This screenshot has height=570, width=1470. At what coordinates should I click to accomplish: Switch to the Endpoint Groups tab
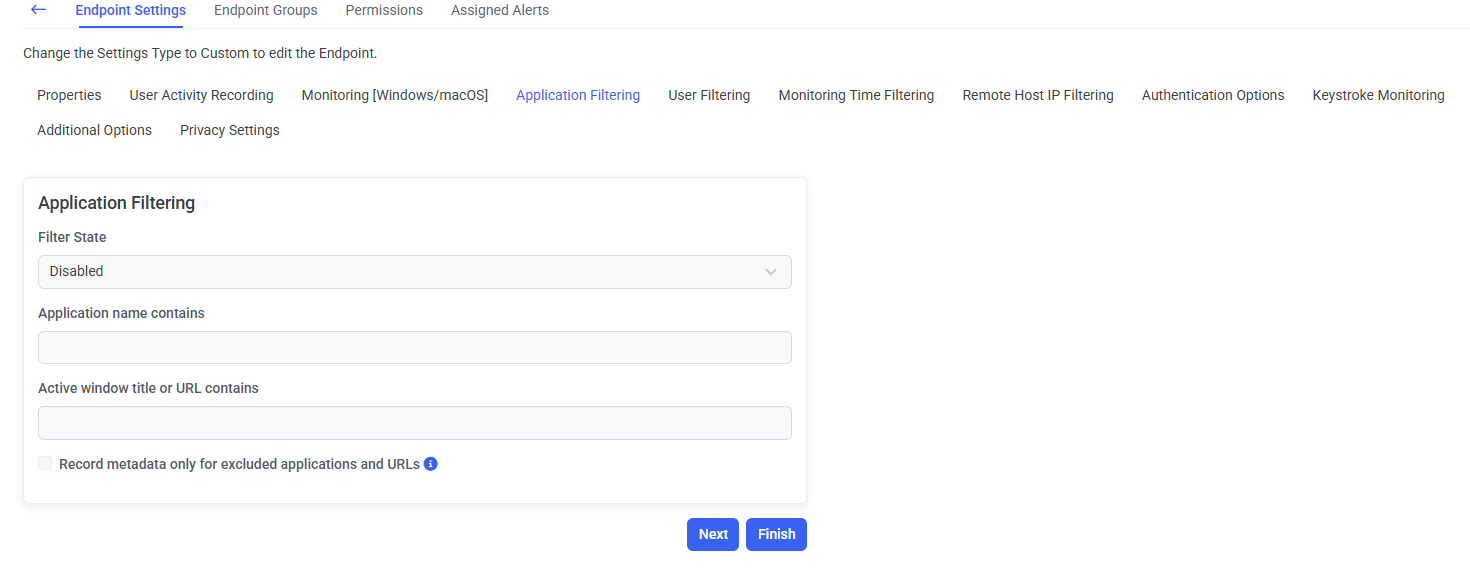tap(266, 10)
